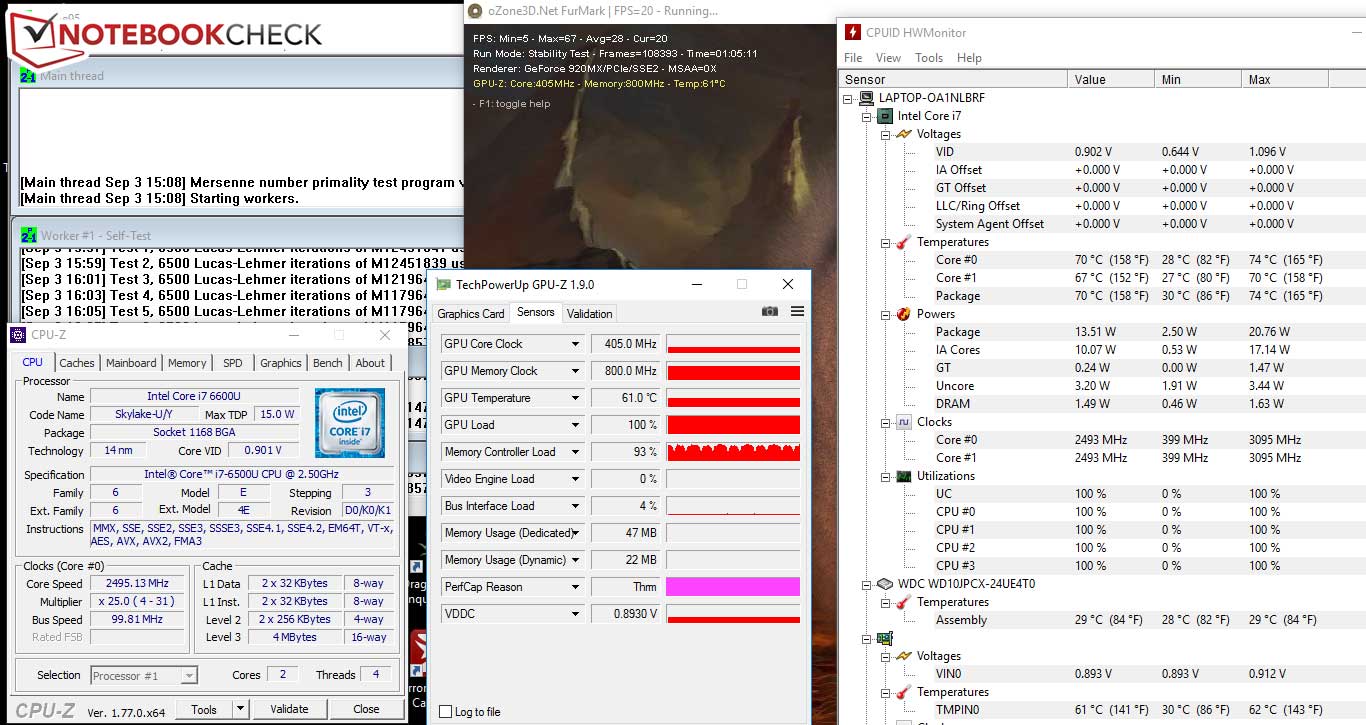Switch to the Mainboard tab in CPU-Z
The image size is (1366, 725).
[131, 363]
